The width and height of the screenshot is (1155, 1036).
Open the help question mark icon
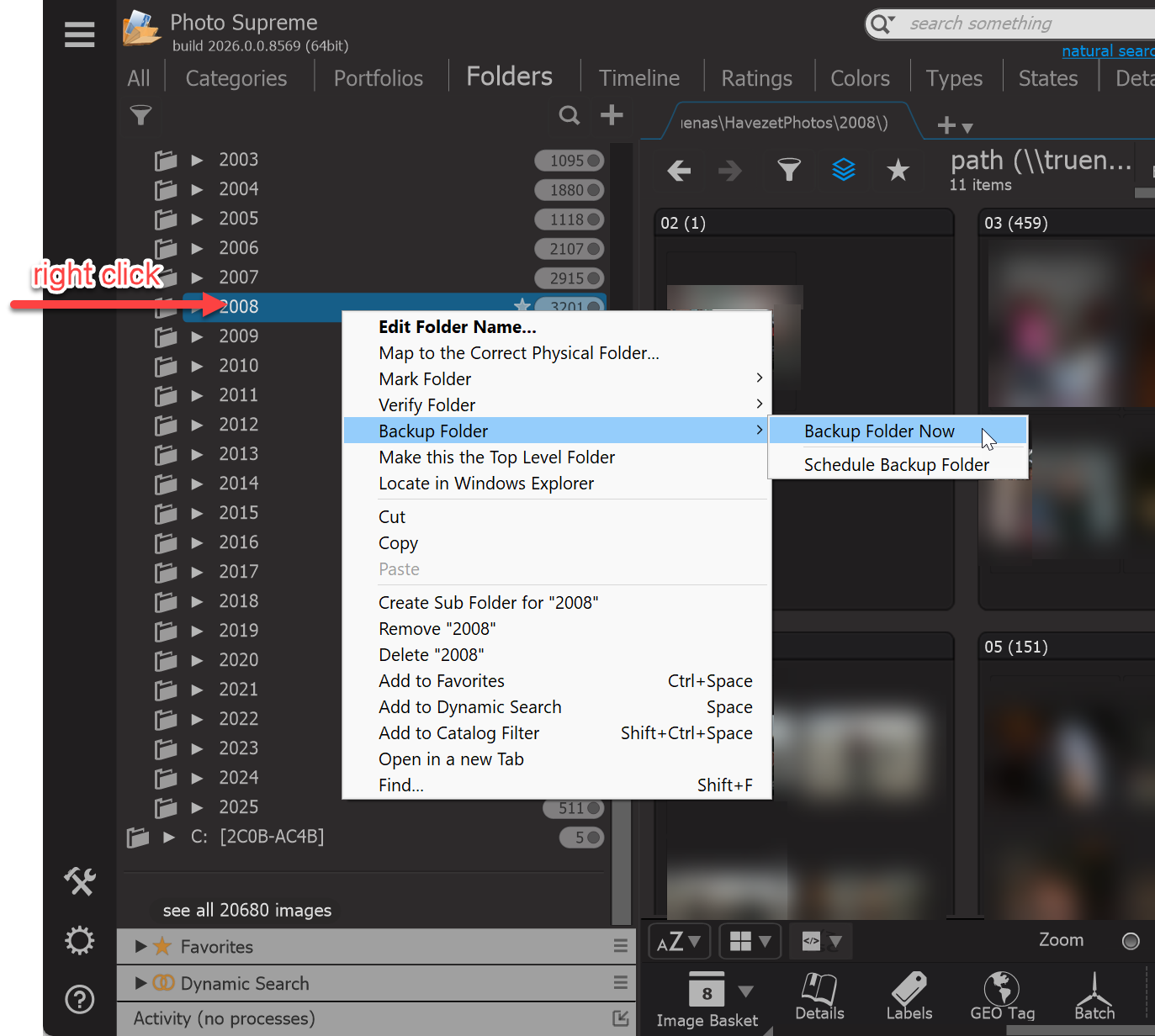(80, 999)
